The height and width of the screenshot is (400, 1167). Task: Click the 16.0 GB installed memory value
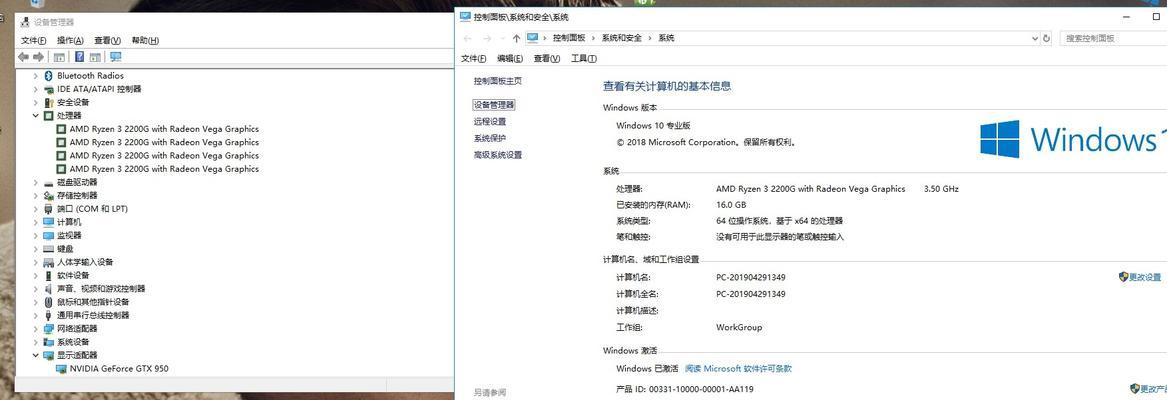731,205
